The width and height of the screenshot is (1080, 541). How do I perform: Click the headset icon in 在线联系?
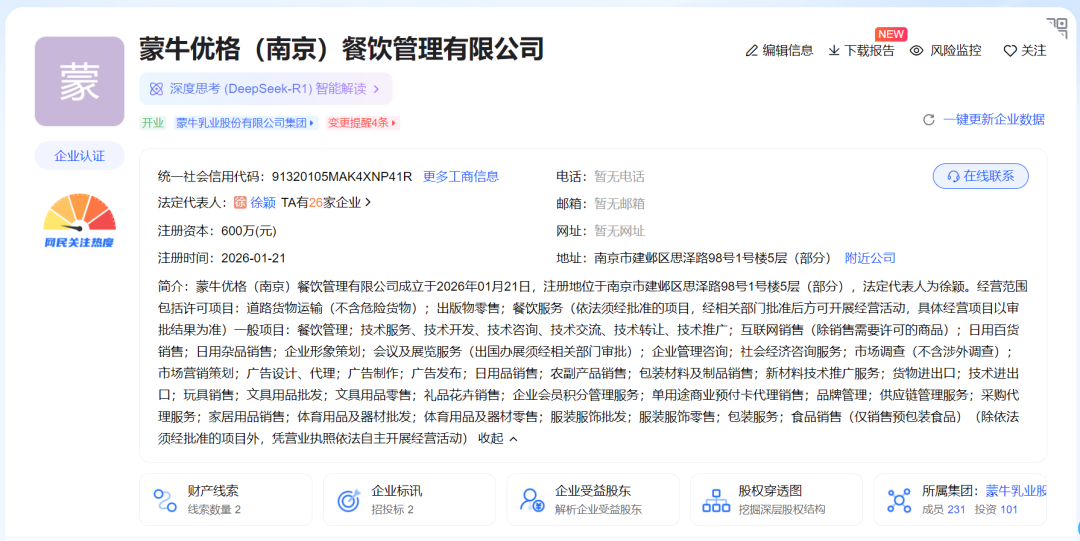(953, 176)
